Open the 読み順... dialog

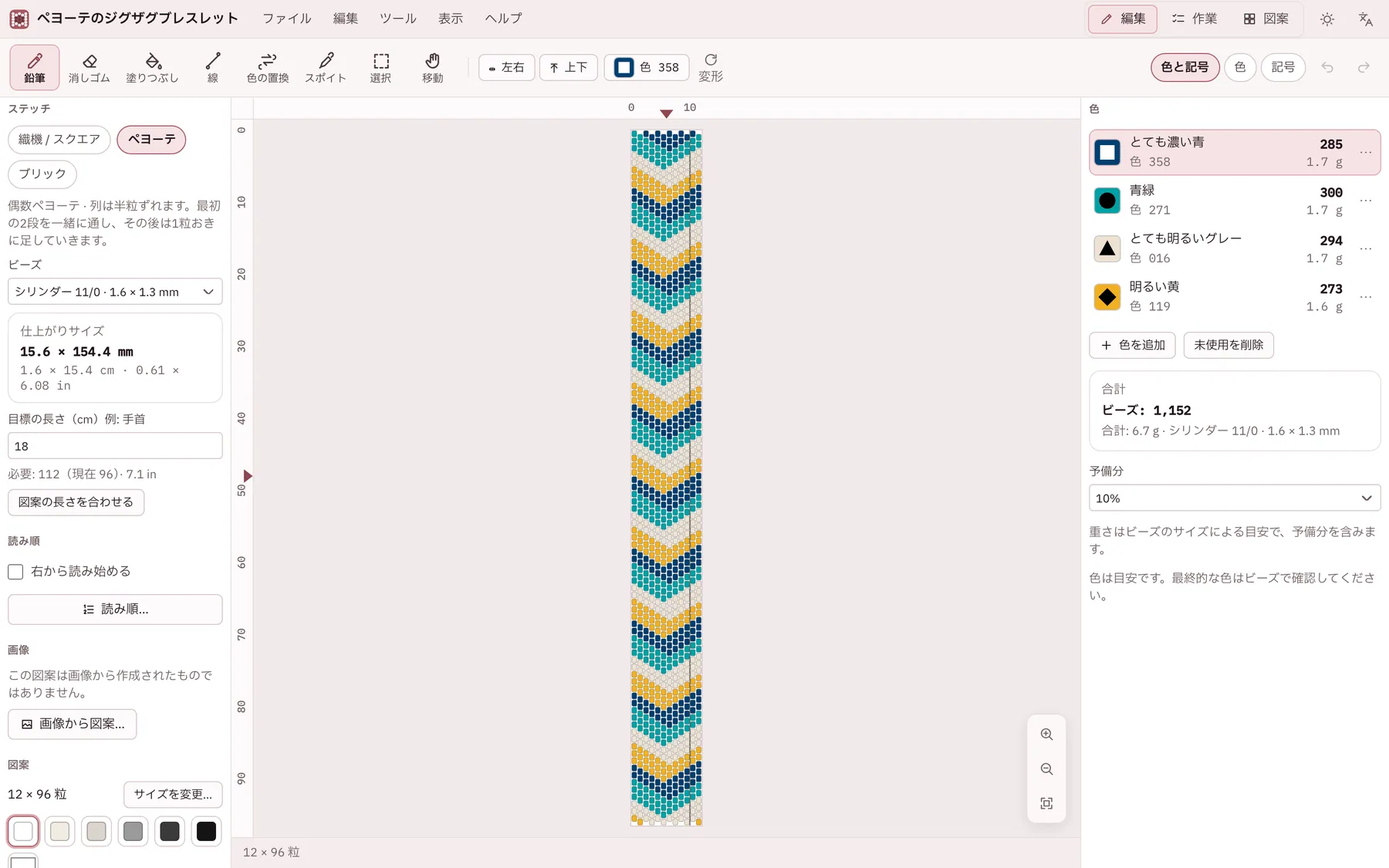(115, 610)
